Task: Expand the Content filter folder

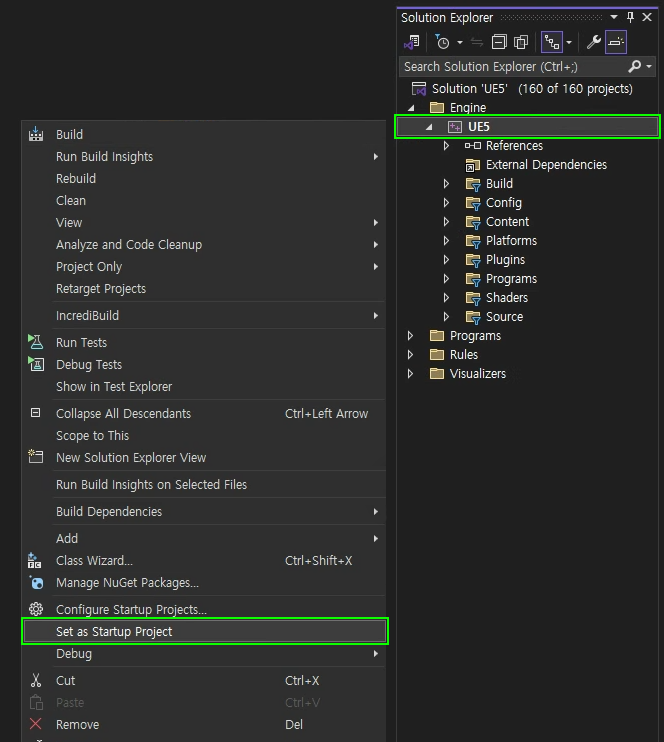Action: (446, 221)
